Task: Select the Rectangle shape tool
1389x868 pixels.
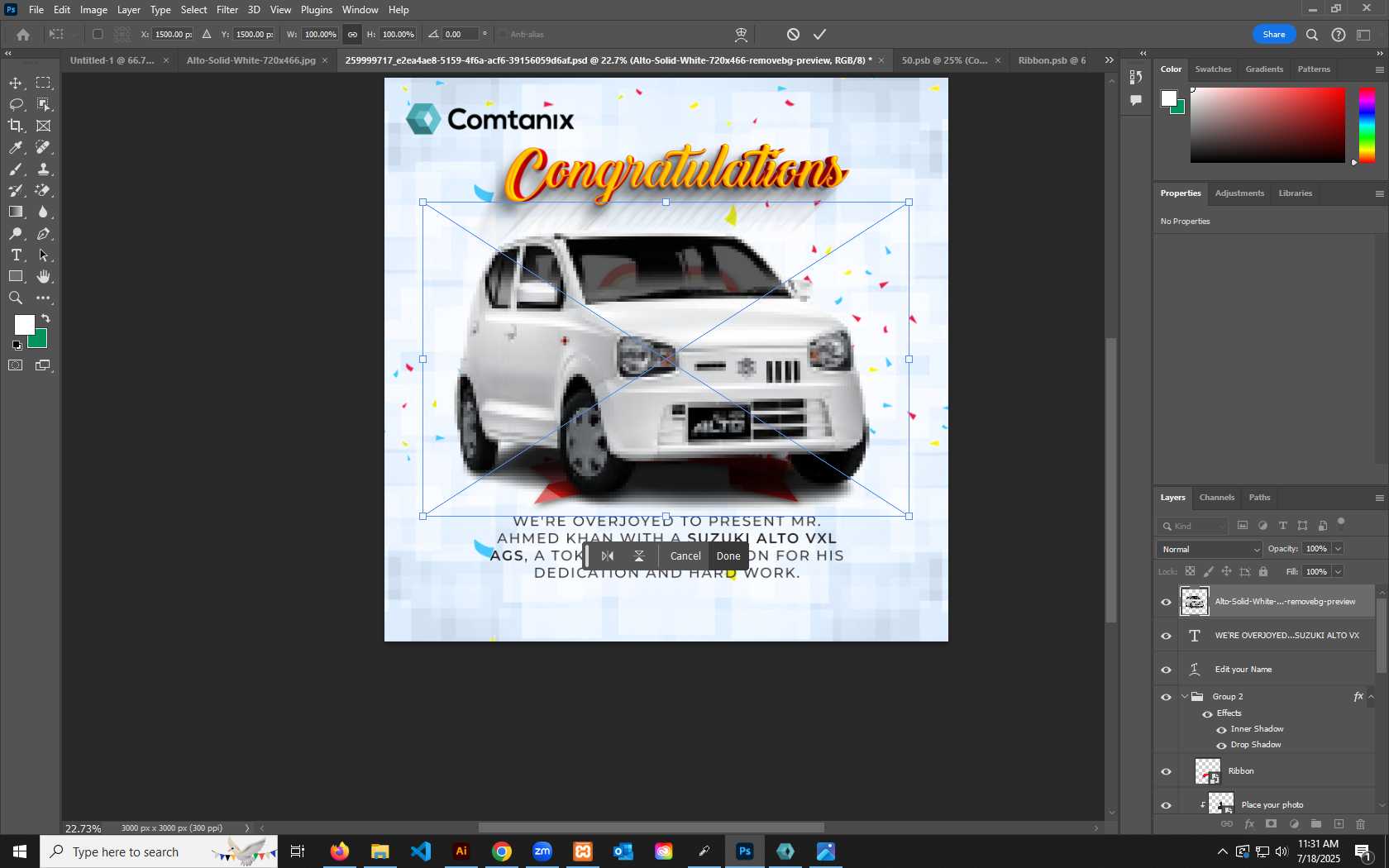Action: click(x=16, y=277)
